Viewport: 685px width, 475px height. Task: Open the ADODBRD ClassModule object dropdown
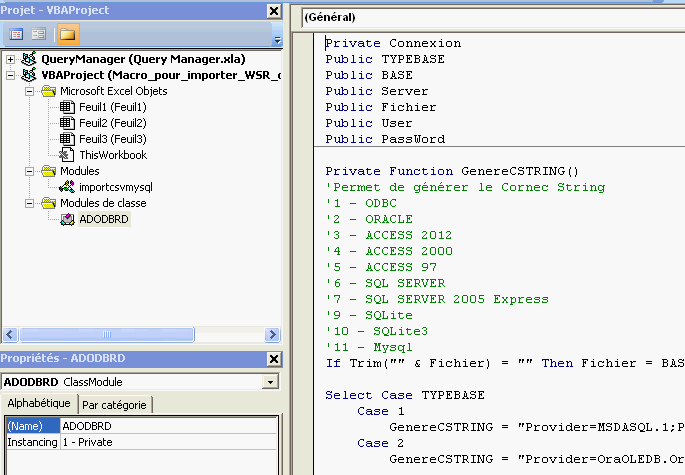tap(270, 382)
